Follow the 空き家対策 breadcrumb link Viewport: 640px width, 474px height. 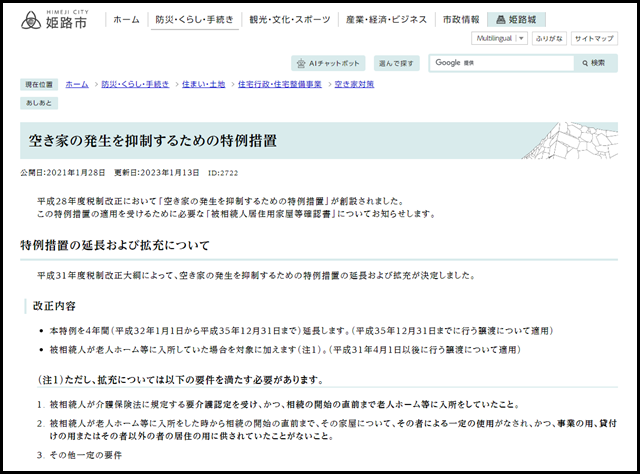(x=354, y=84)
